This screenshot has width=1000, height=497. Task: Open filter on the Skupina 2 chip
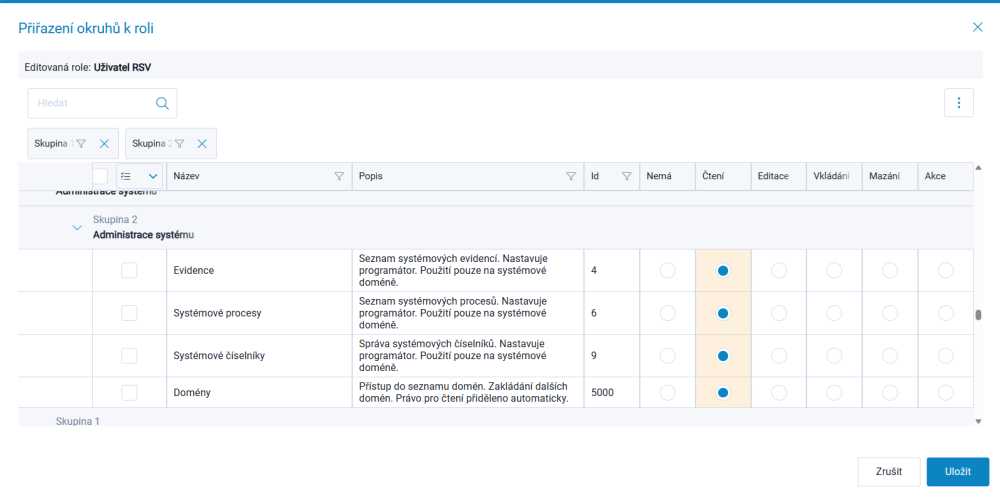[180, 144]
